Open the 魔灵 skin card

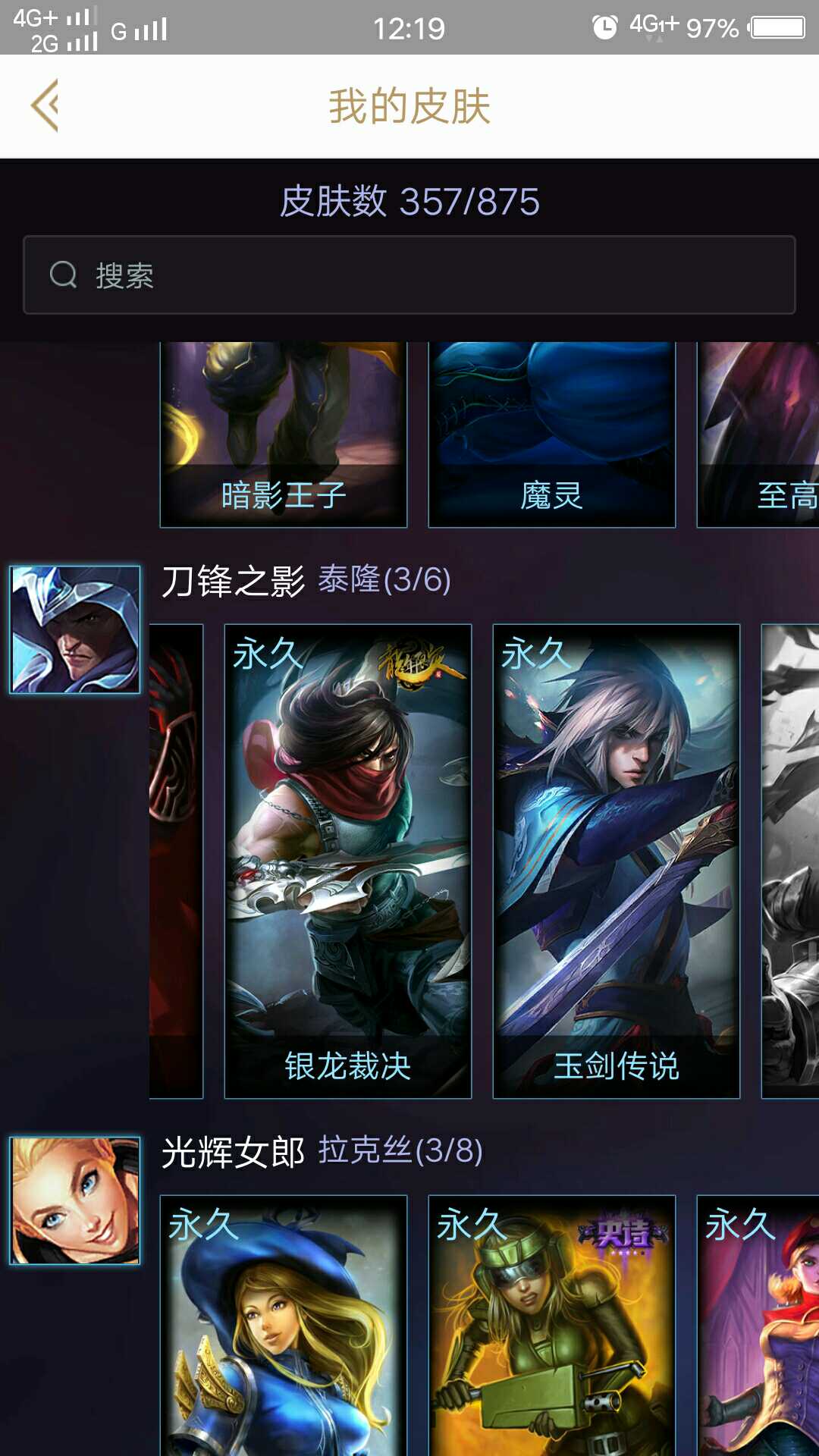point(552,435)
